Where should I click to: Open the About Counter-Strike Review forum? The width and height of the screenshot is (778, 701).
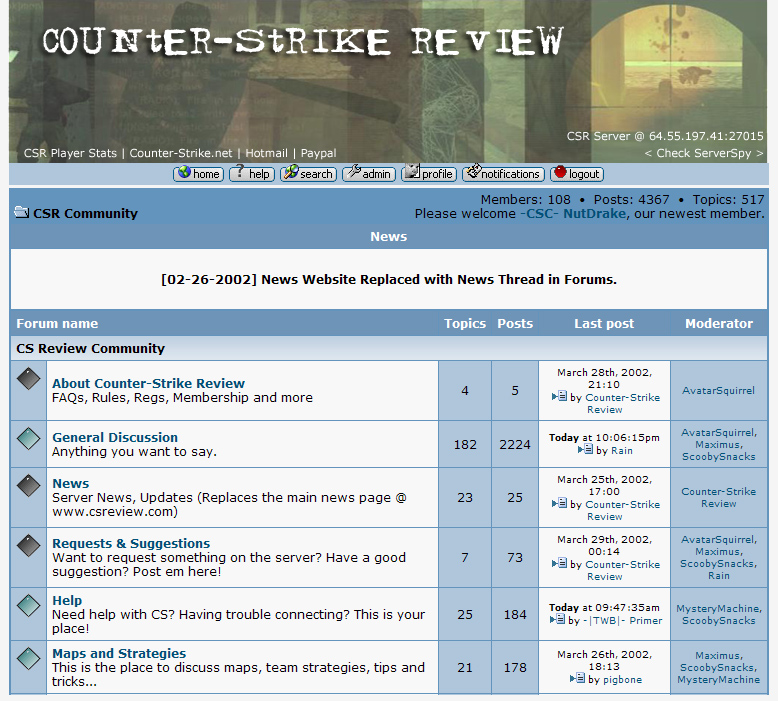(148, 383)
